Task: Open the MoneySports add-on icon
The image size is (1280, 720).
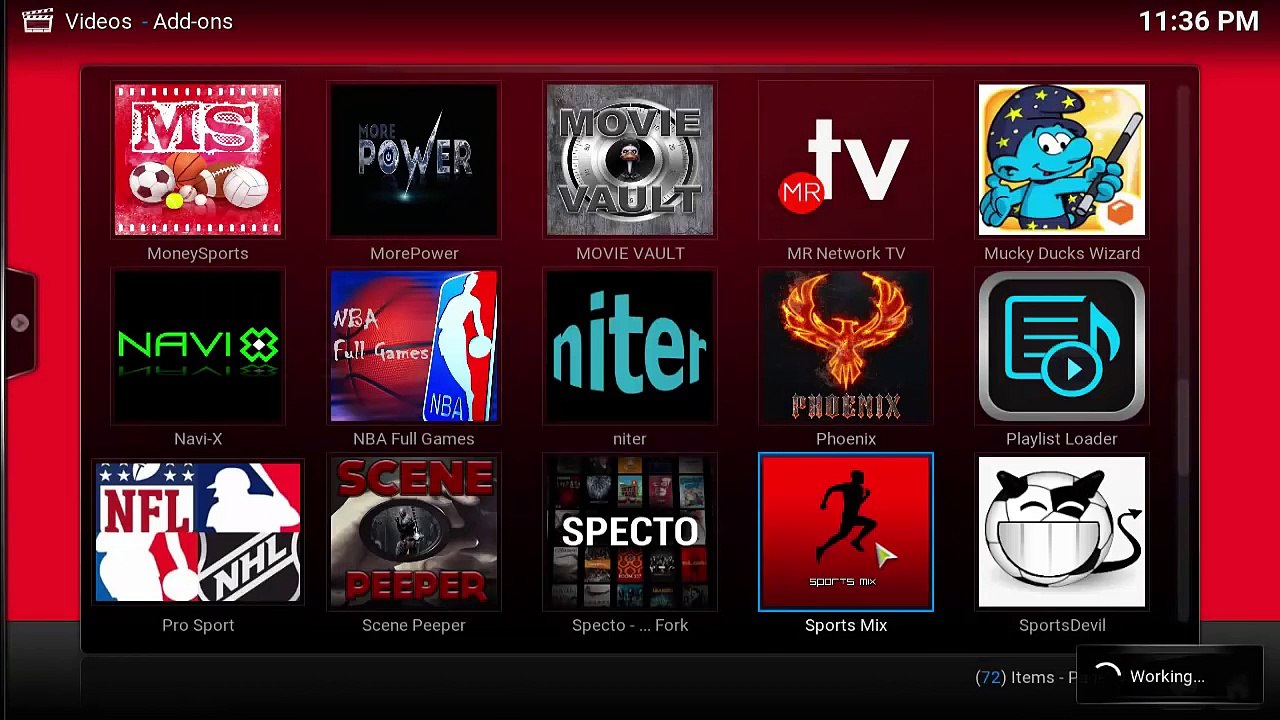Action: tap(198, 160)
